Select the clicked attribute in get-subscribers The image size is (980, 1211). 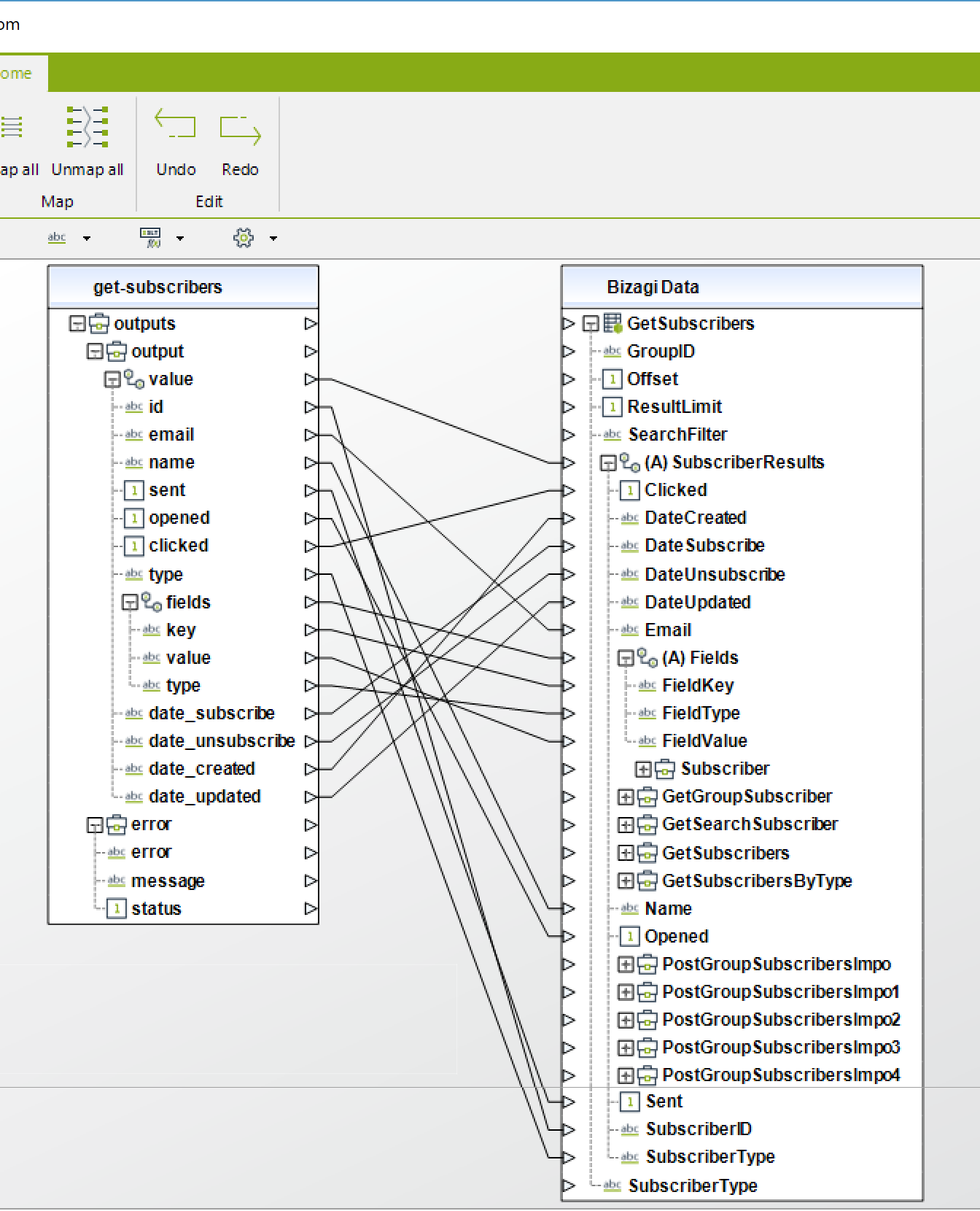point(179,546)
